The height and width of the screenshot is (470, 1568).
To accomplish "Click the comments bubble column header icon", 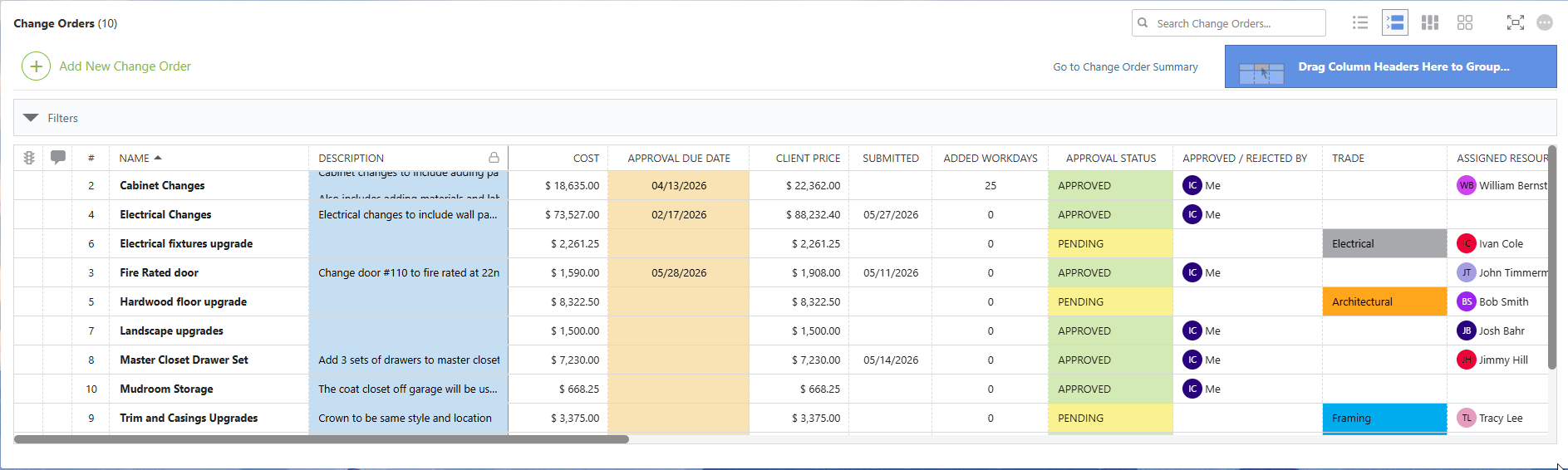I will [x=58, y=157].
